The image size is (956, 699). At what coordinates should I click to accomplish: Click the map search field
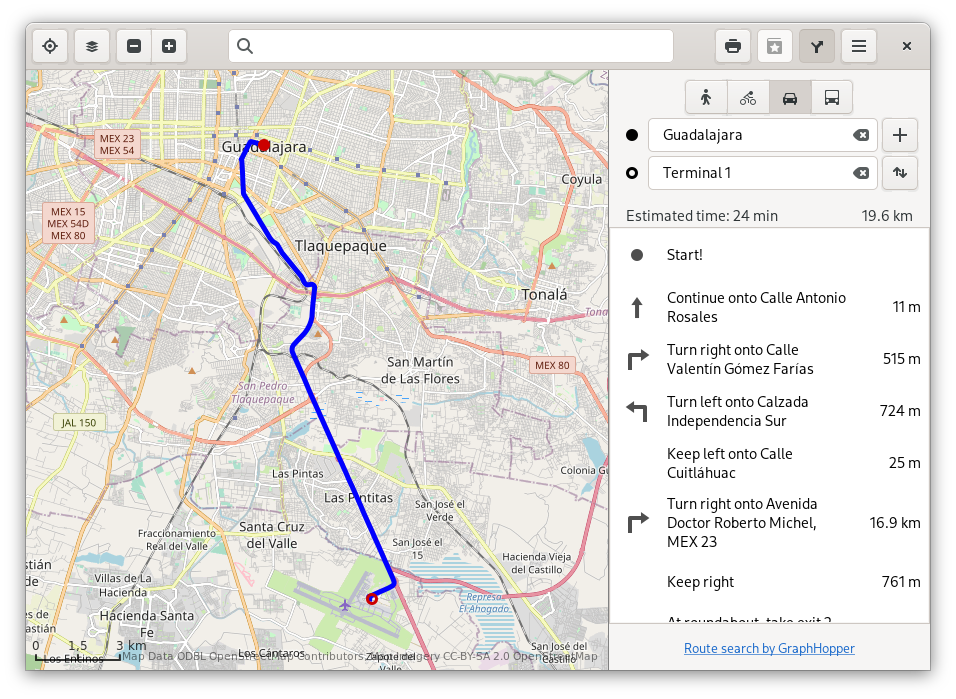[450, 46]
